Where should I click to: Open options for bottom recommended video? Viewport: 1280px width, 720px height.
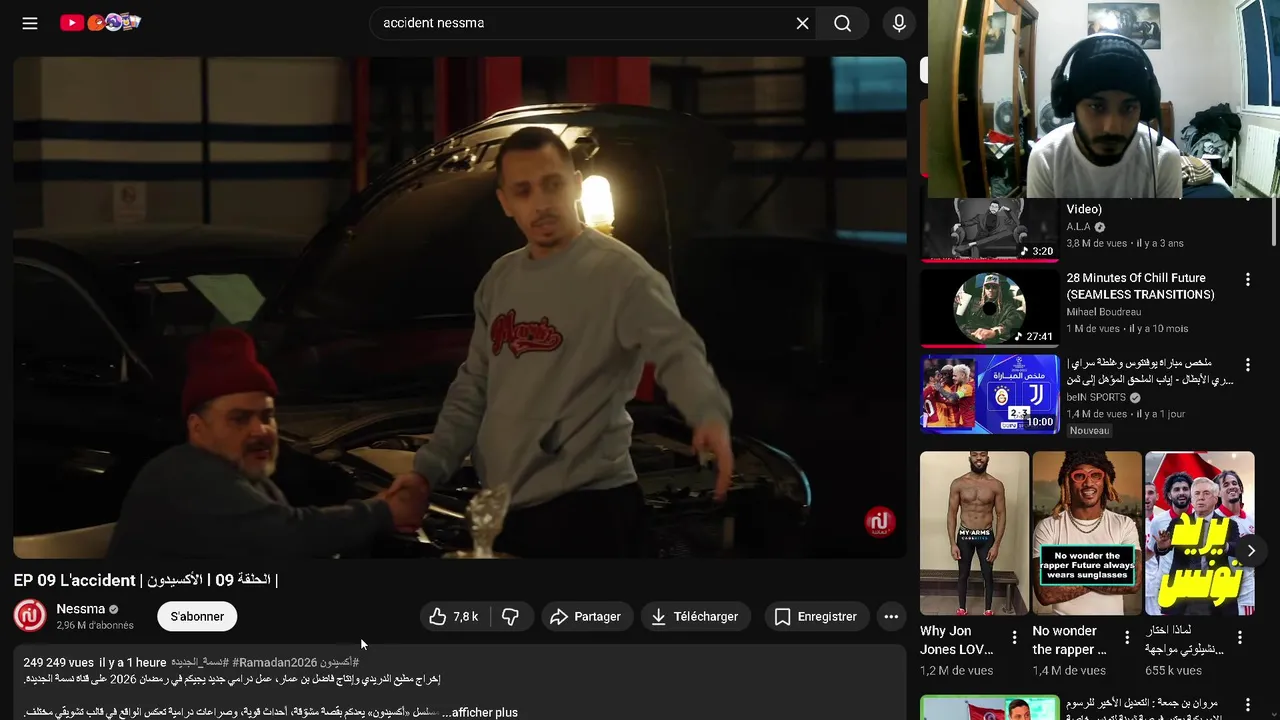point(1247,705)
